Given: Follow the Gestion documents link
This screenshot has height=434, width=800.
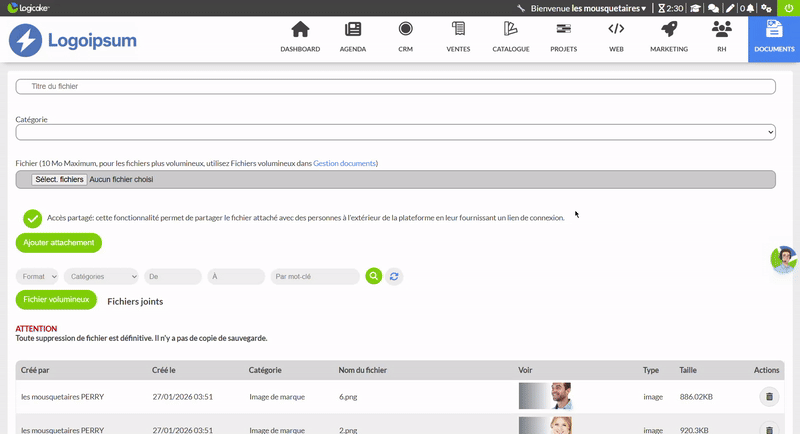Looking at the screenshot, I should 344,163.
